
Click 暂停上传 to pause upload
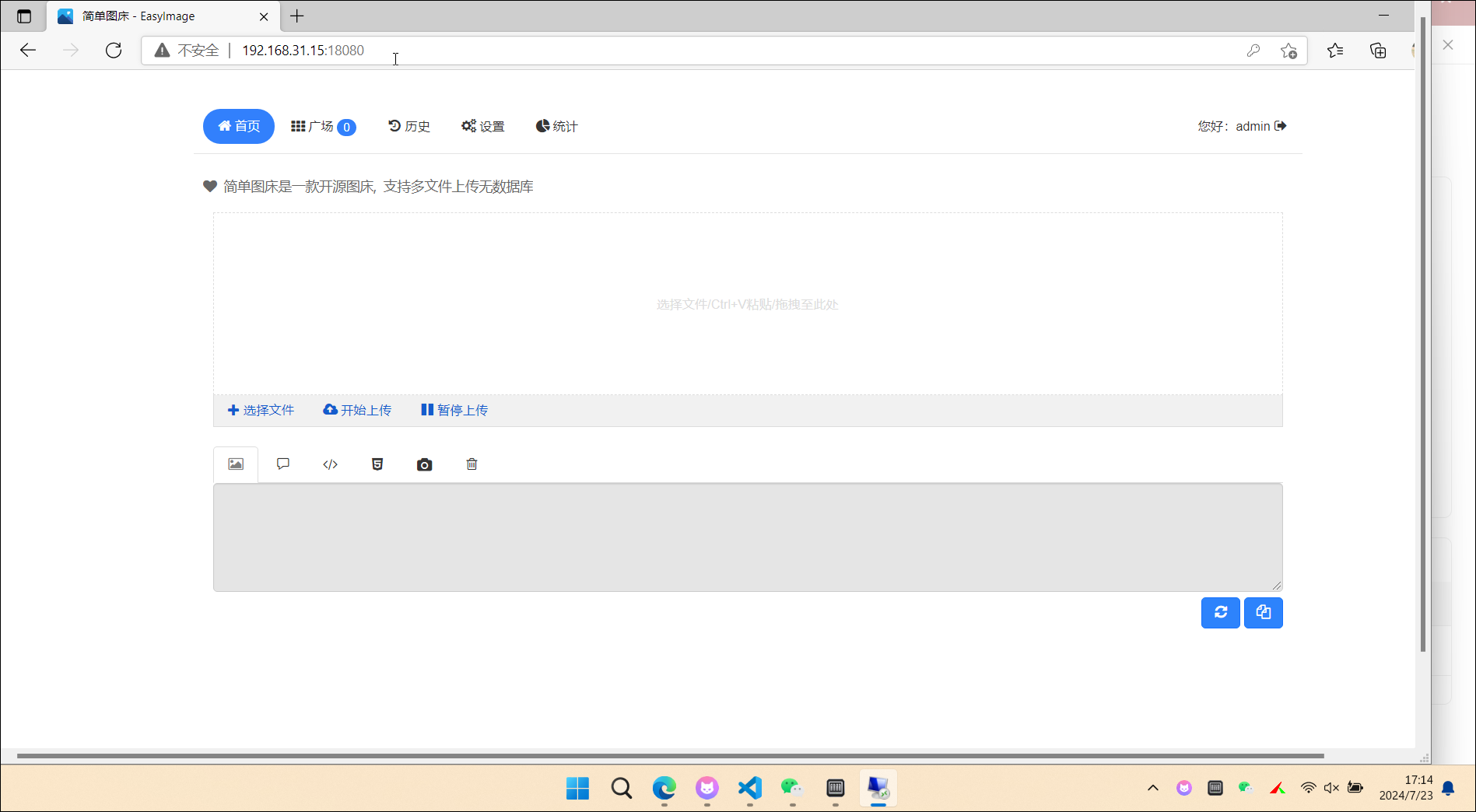[x=454, y=410]
